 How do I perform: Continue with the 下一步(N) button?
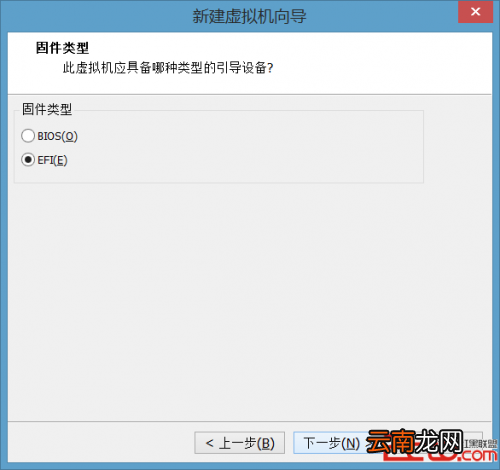pyautogui.click(x=338, y=443)
